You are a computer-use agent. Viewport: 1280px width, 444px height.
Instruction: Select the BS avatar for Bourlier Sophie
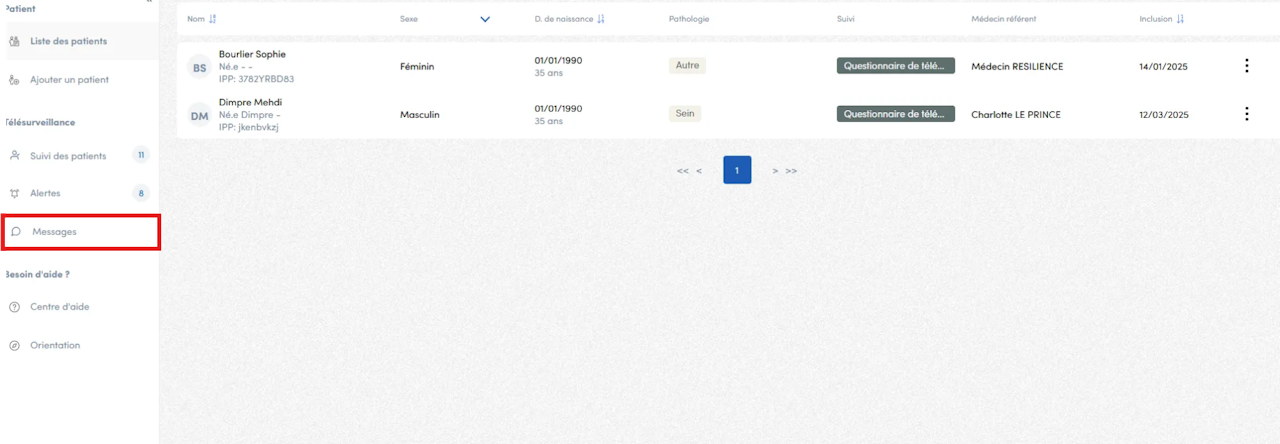200,68
